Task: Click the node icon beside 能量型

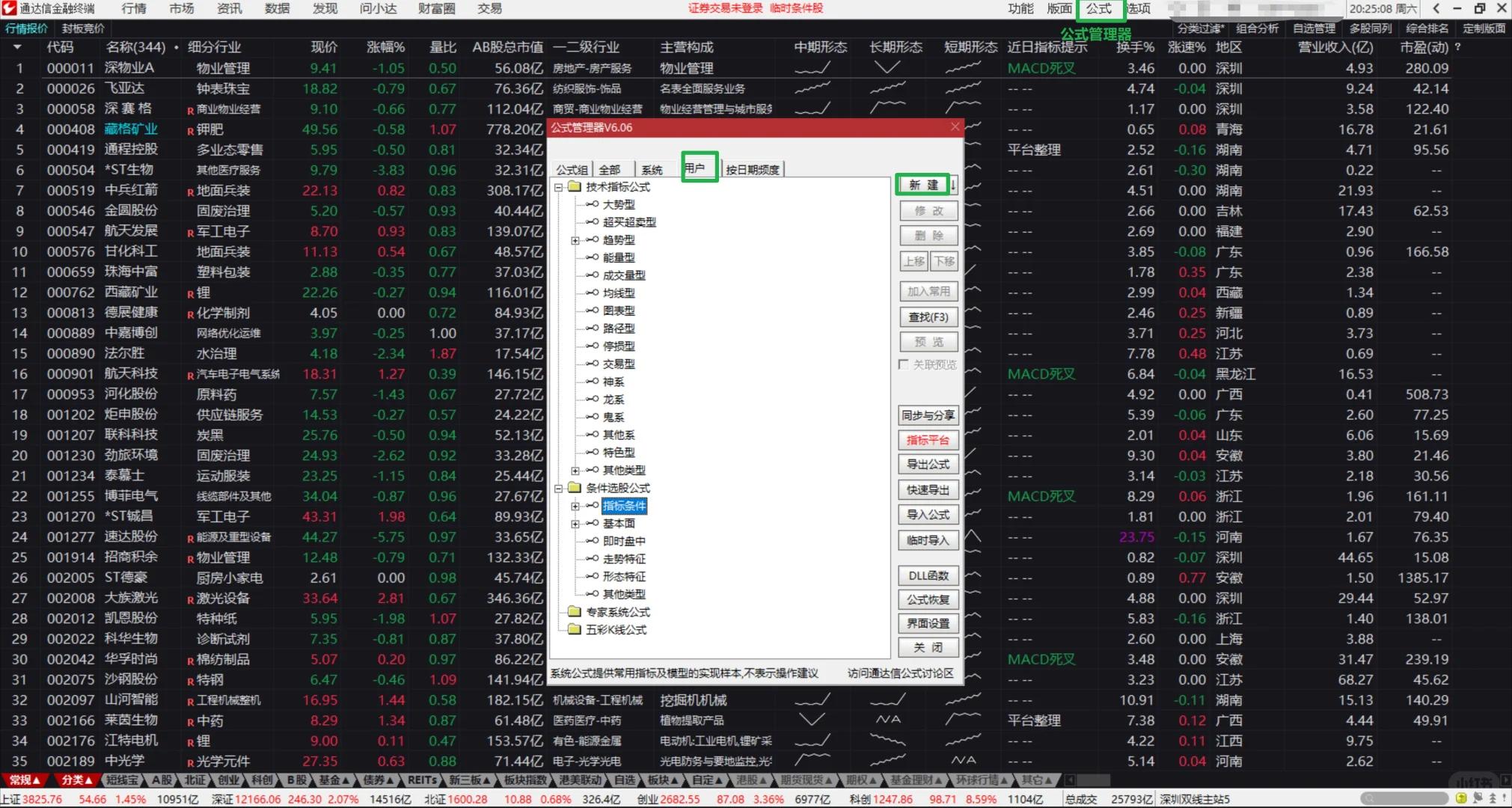Action: coord(593,257)
